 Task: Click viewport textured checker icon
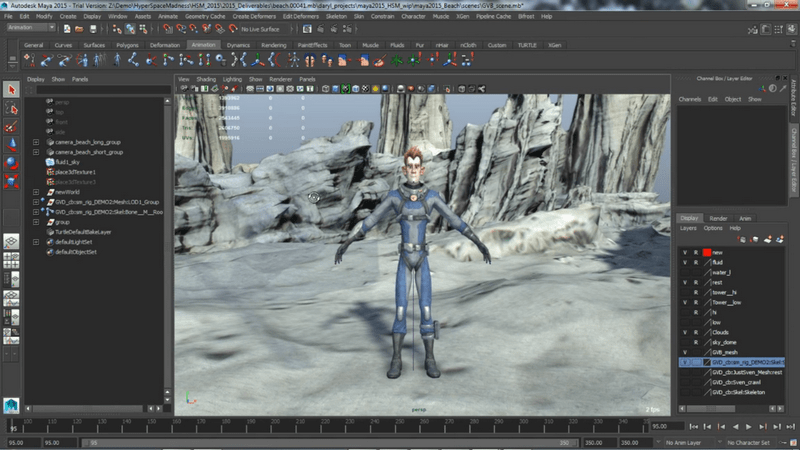pos(365,89)
